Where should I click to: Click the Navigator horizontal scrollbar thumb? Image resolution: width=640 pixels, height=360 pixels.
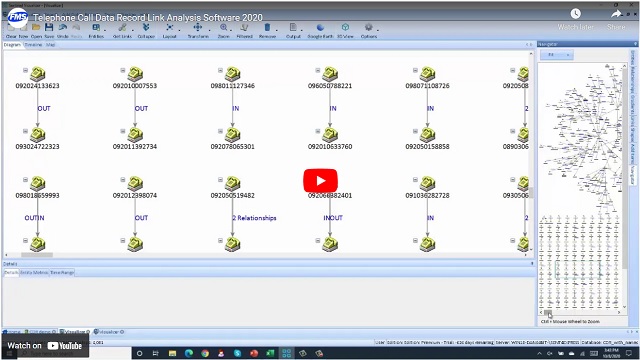click(x=548, y=312)
